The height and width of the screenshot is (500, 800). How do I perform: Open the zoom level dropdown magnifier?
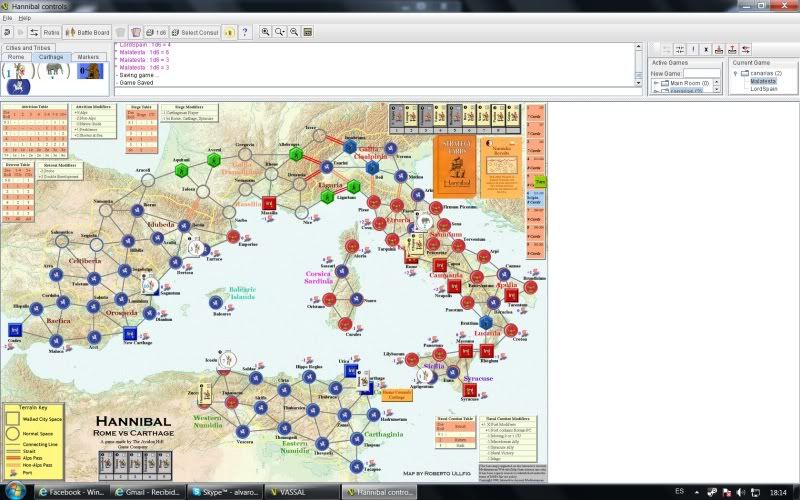(280, 32)
